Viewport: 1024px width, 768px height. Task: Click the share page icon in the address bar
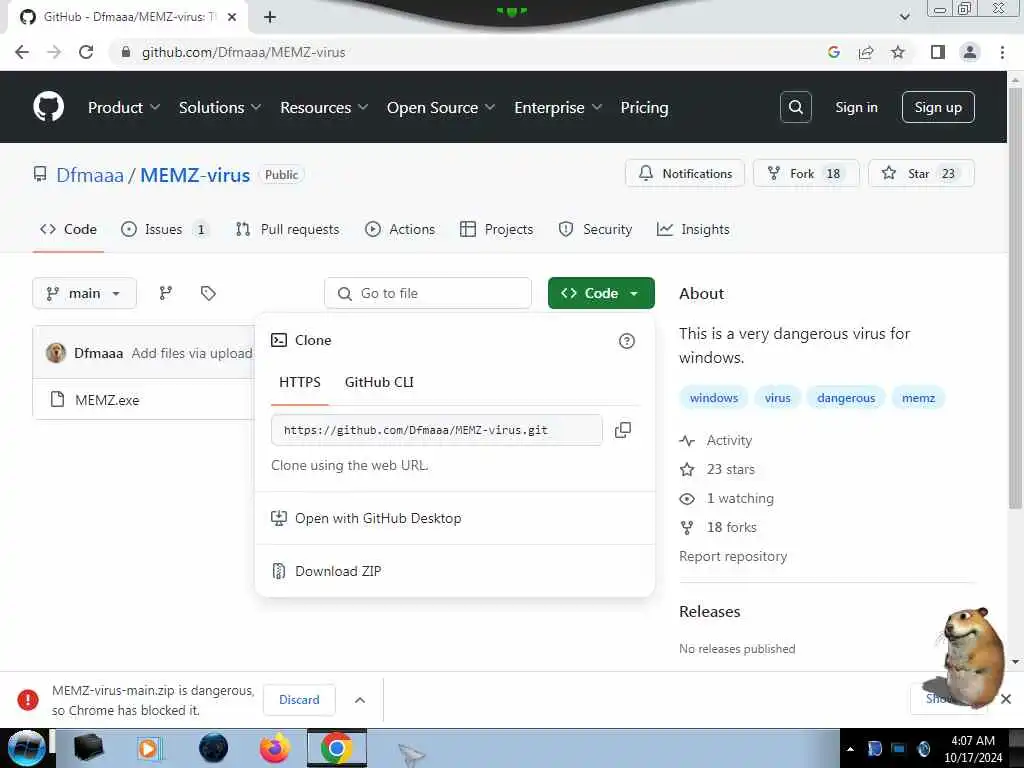click(x=866, y=52)
